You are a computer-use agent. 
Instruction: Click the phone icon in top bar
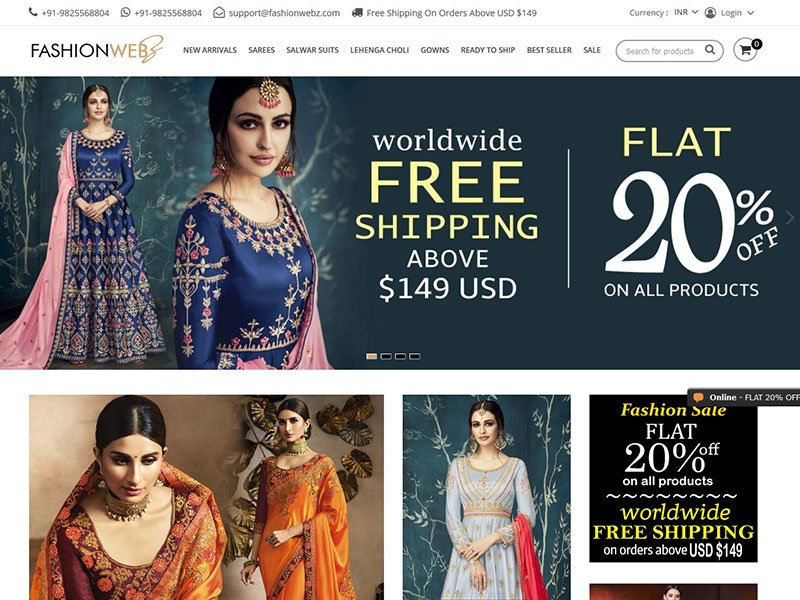(33, 12)
